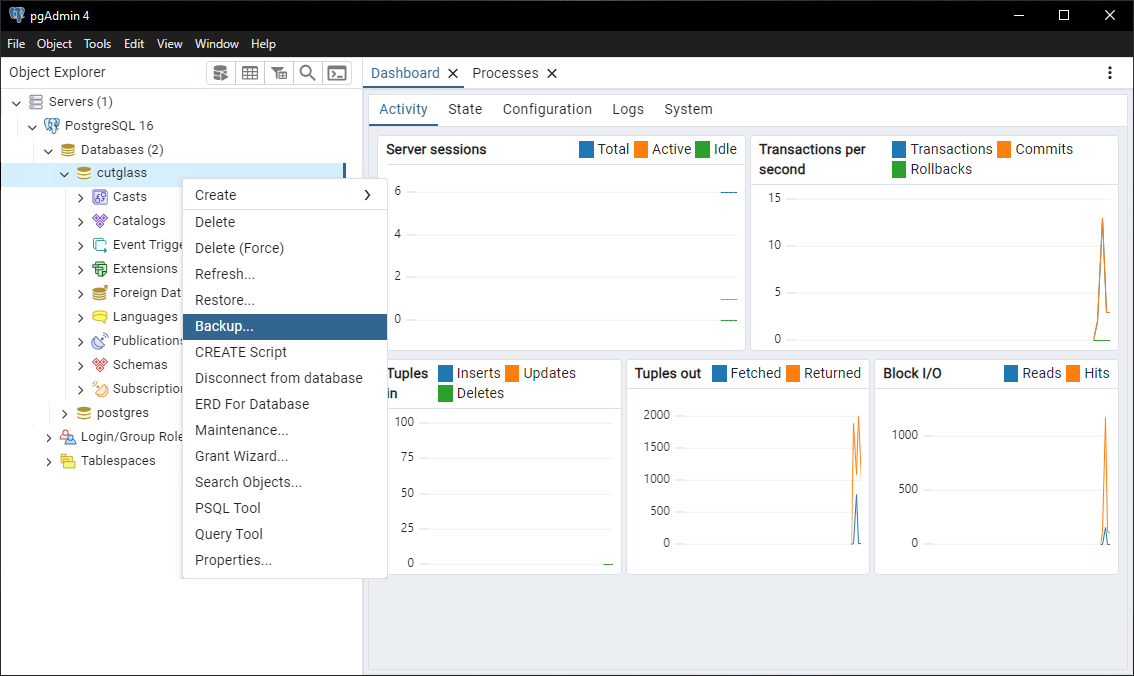Expand the postgres database node

pos(65,413)
